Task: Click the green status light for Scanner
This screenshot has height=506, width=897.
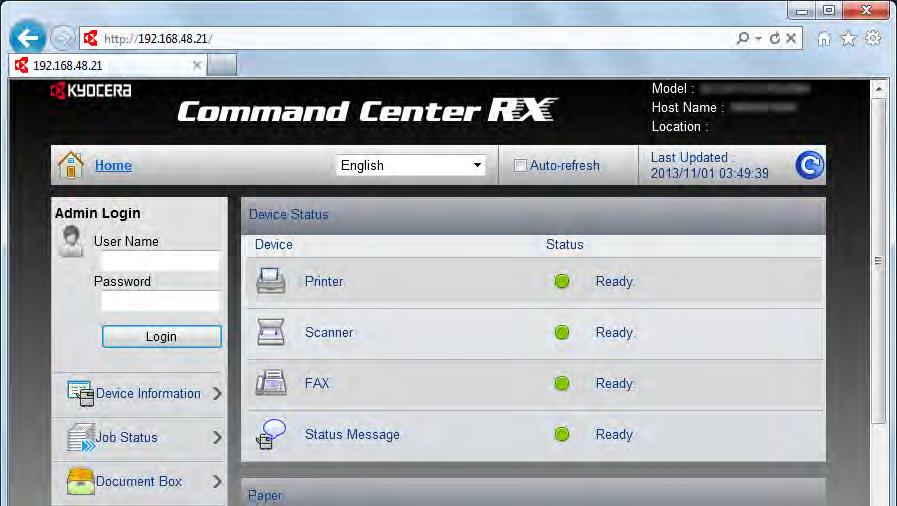Action: (562, 332)
